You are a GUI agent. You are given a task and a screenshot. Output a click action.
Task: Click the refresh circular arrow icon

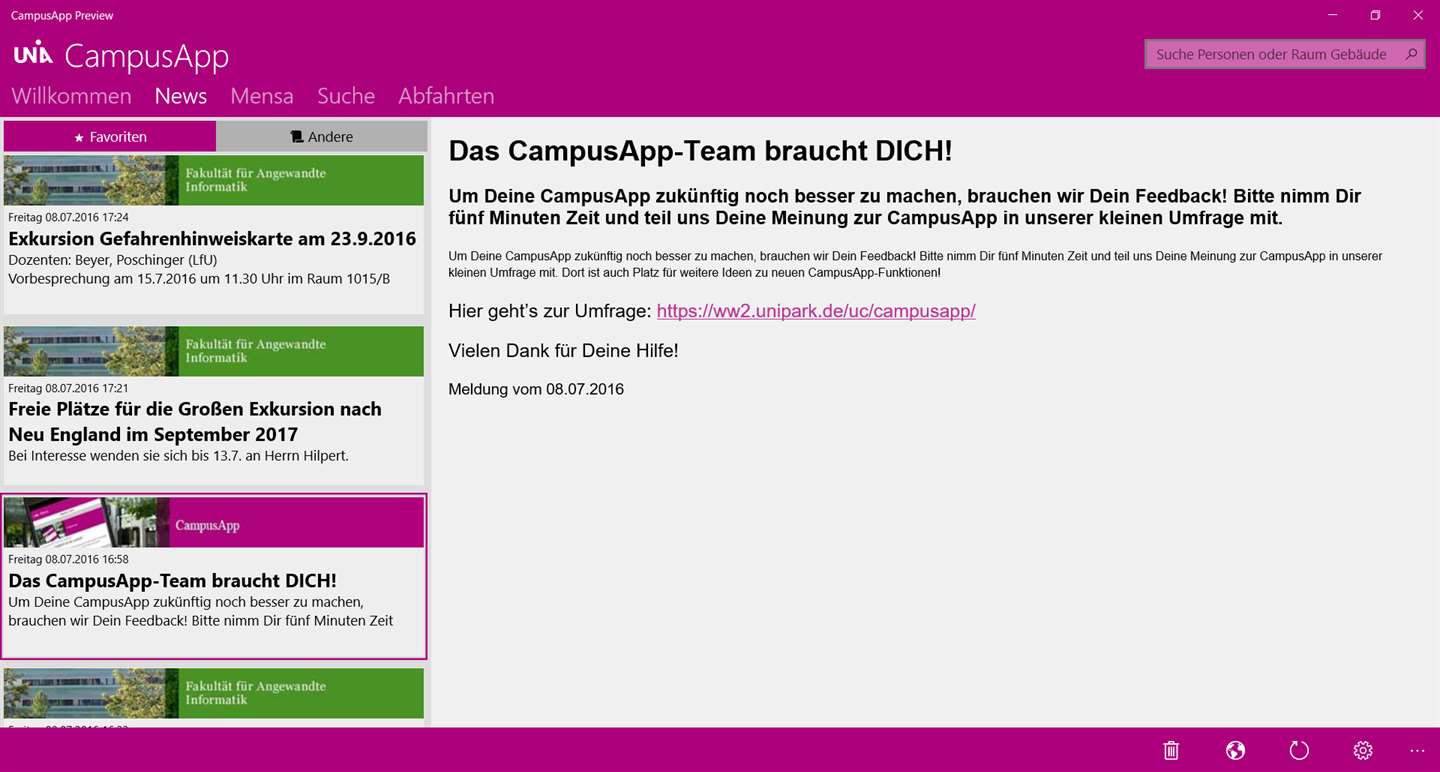click(1299, 750)
